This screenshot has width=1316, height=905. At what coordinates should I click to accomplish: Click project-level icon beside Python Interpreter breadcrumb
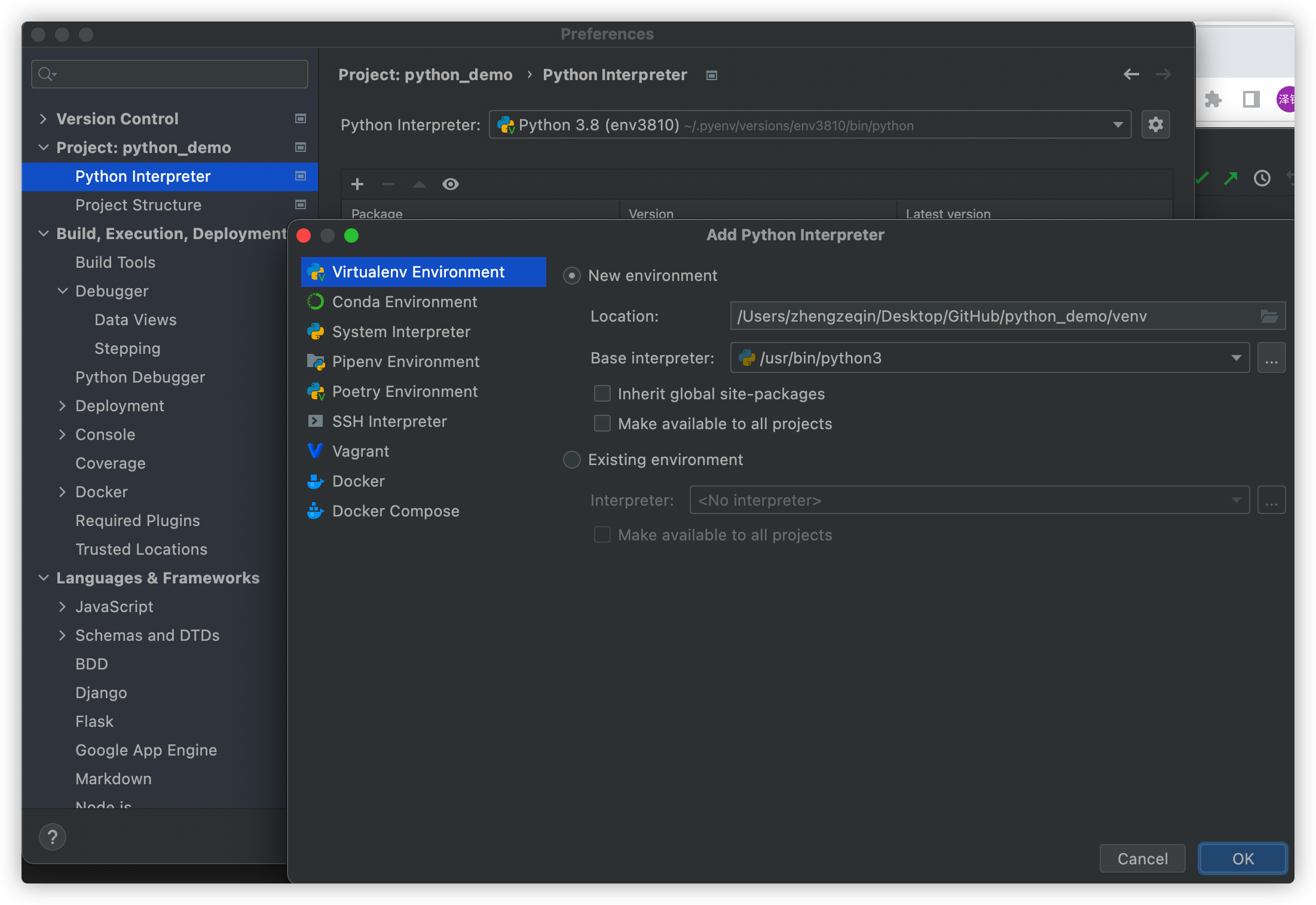(711, 75)
